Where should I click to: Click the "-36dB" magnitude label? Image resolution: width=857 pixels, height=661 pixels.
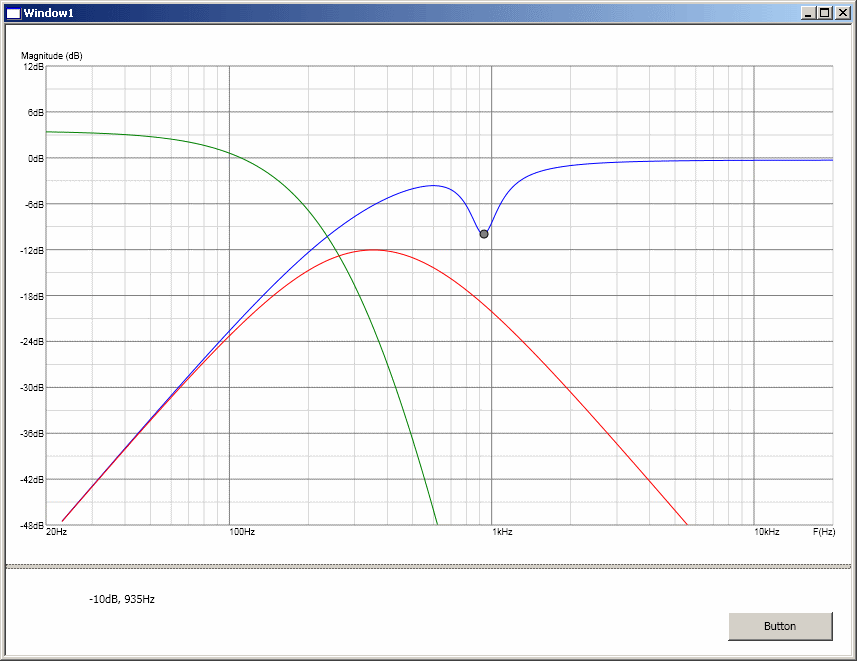click(x=32, y=434)
